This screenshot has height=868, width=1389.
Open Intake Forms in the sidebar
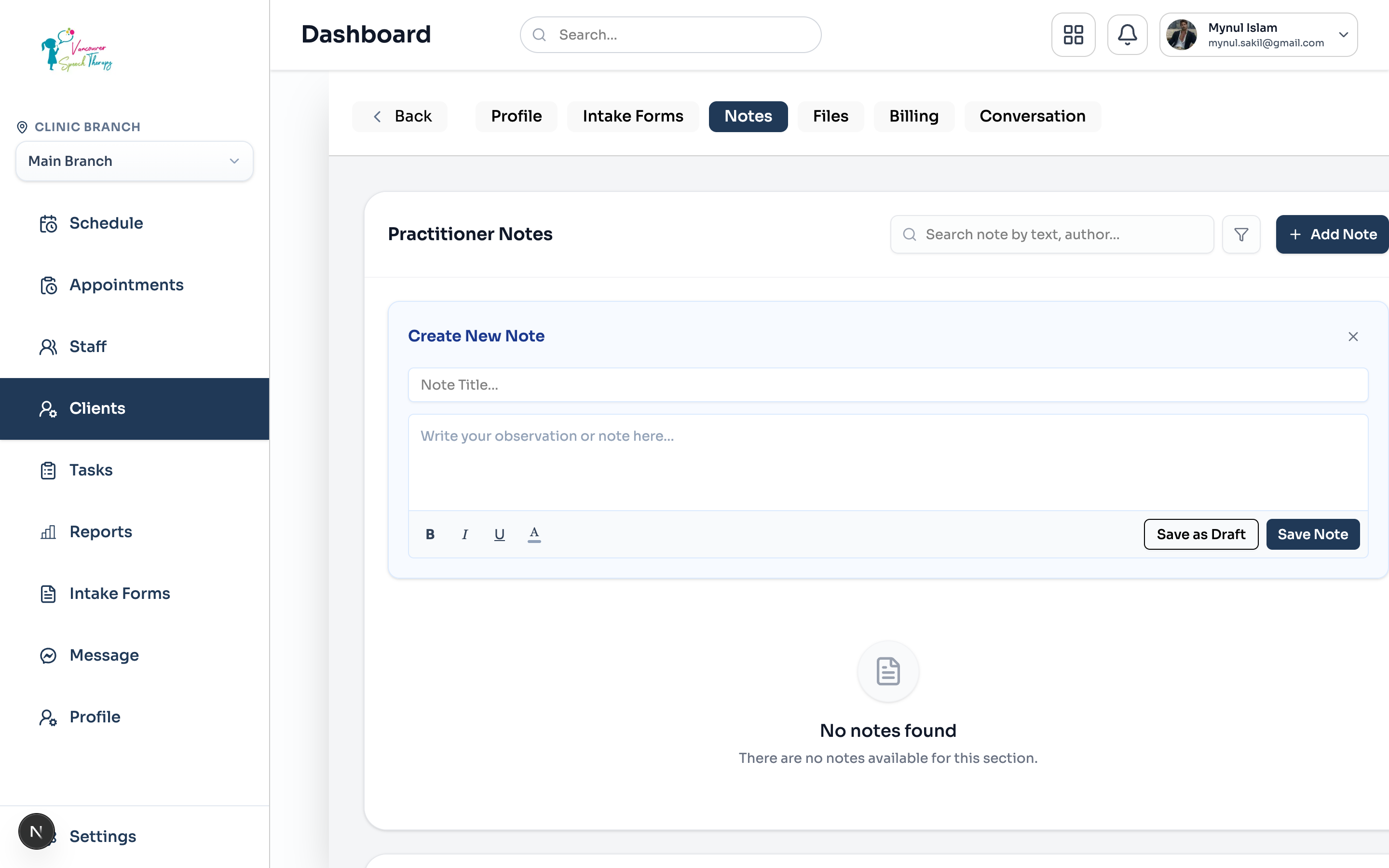click(134, 594)
